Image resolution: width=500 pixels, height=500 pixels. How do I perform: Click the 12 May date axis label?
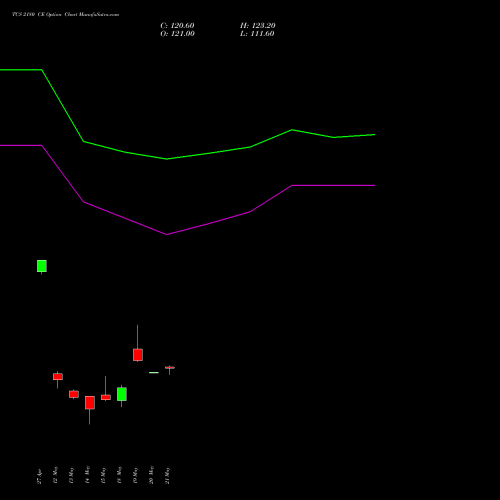tap(55, 475)
